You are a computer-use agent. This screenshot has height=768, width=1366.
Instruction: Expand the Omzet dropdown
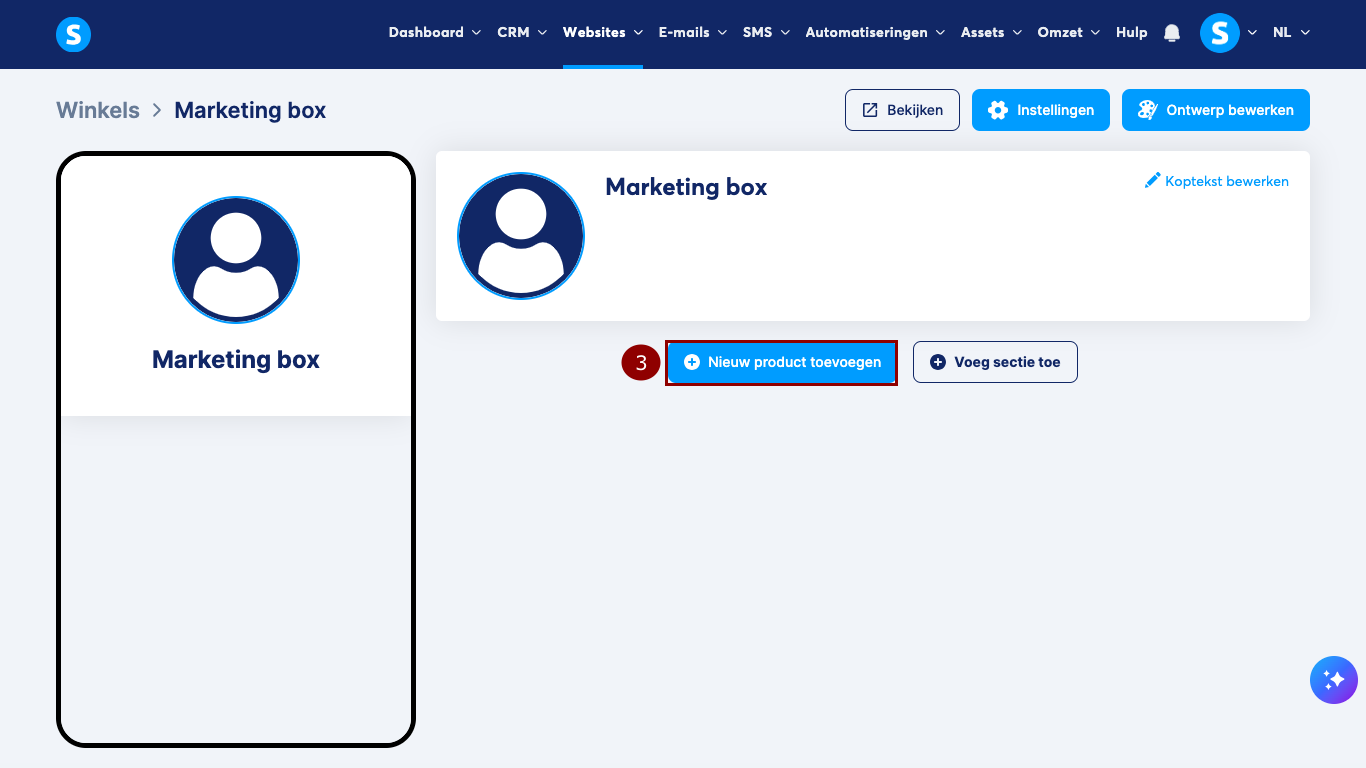[1069, 32]
